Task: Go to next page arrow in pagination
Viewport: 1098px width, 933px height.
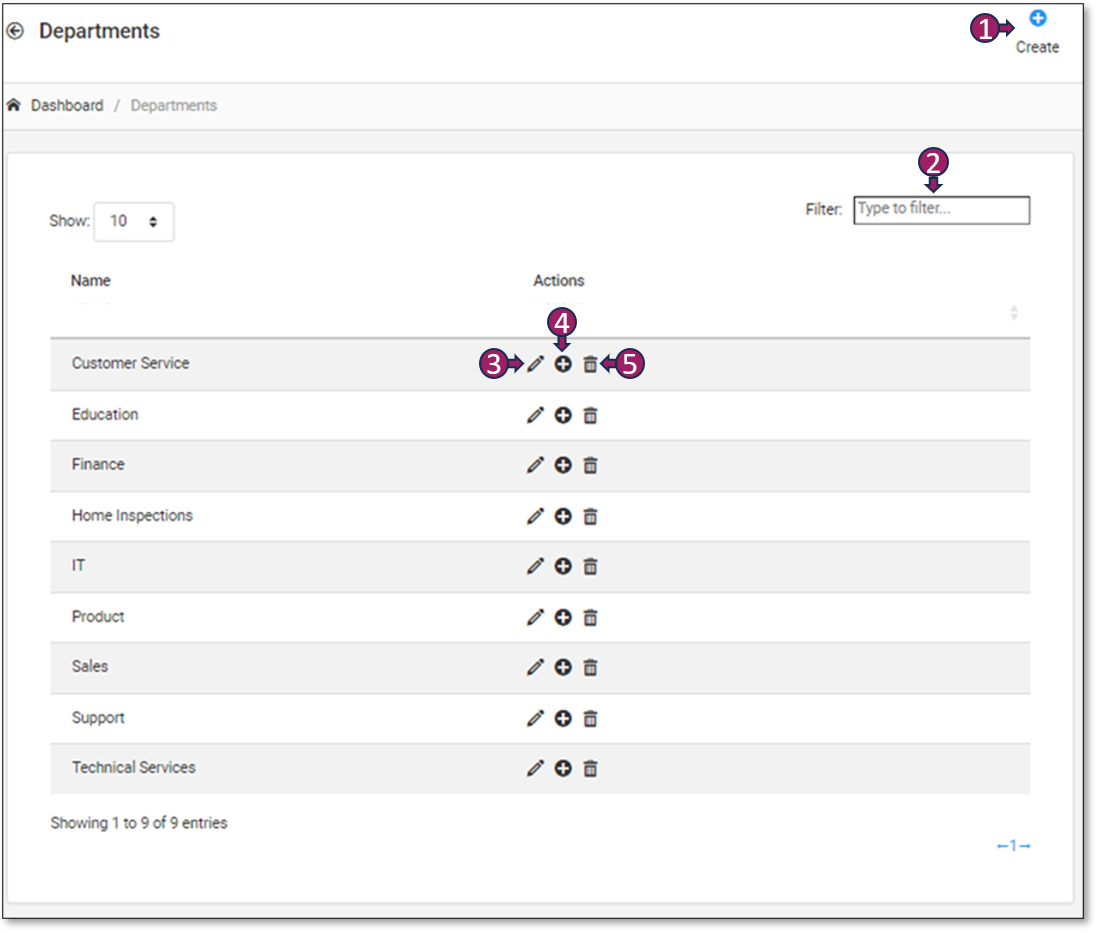Action: point(1024,846)
